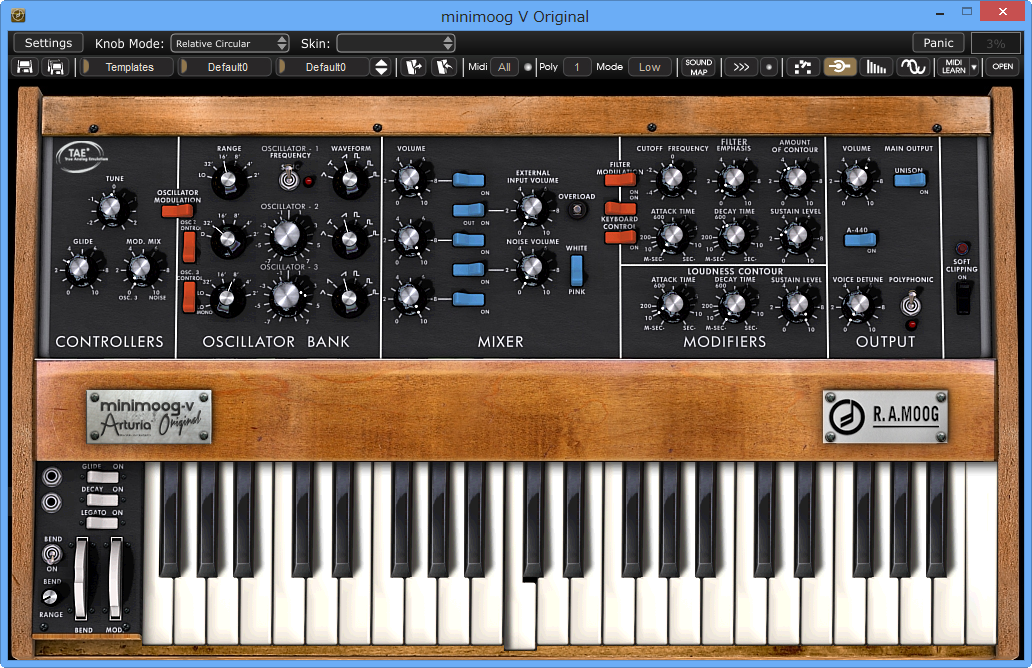
Task: Toggle the Soft Clipping black switch
Action: (x=962, y=297)
